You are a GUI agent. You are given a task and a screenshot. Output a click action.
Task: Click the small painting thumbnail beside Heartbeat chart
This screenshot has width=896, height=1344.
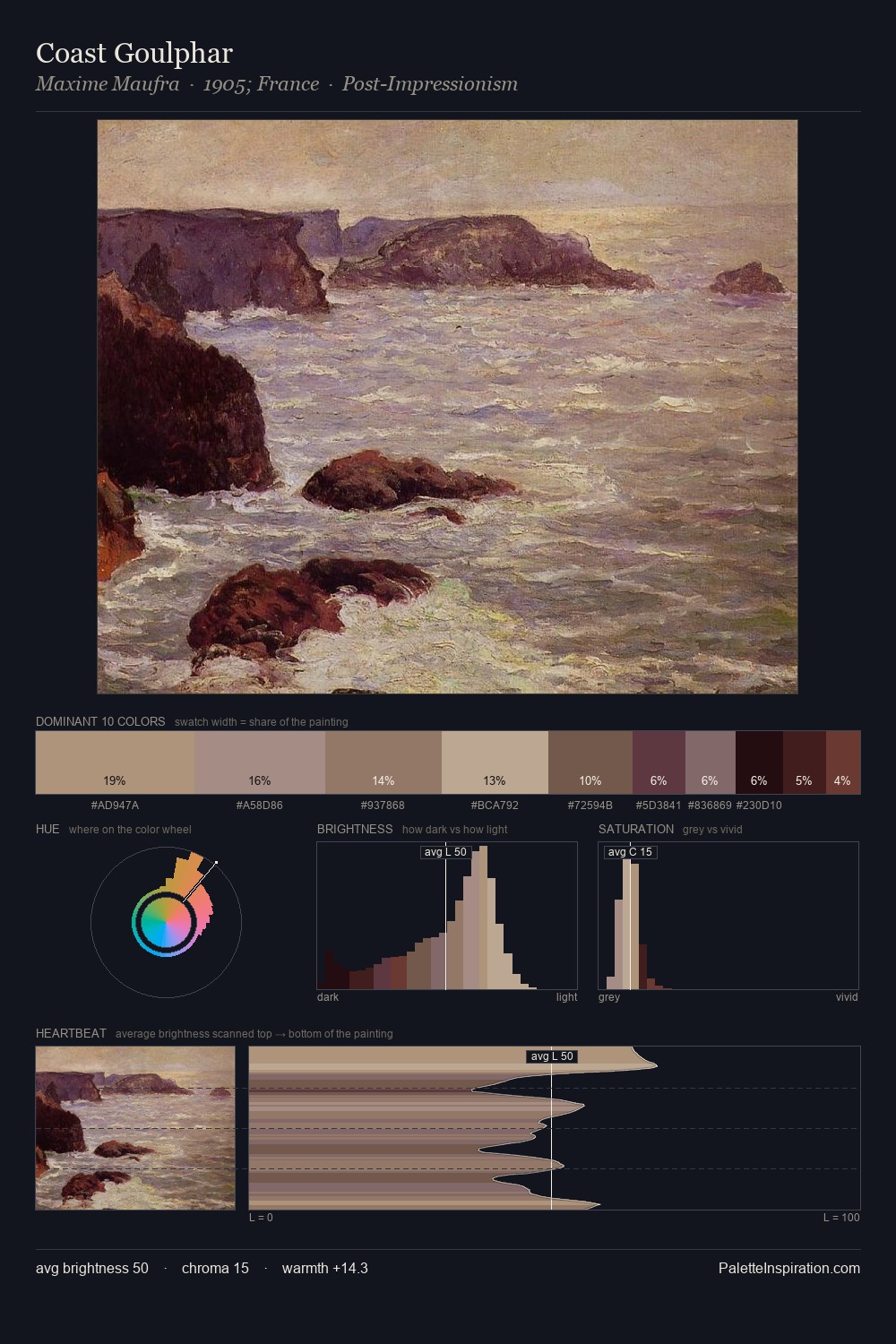pyautogui.click(x=135, y=1128)
